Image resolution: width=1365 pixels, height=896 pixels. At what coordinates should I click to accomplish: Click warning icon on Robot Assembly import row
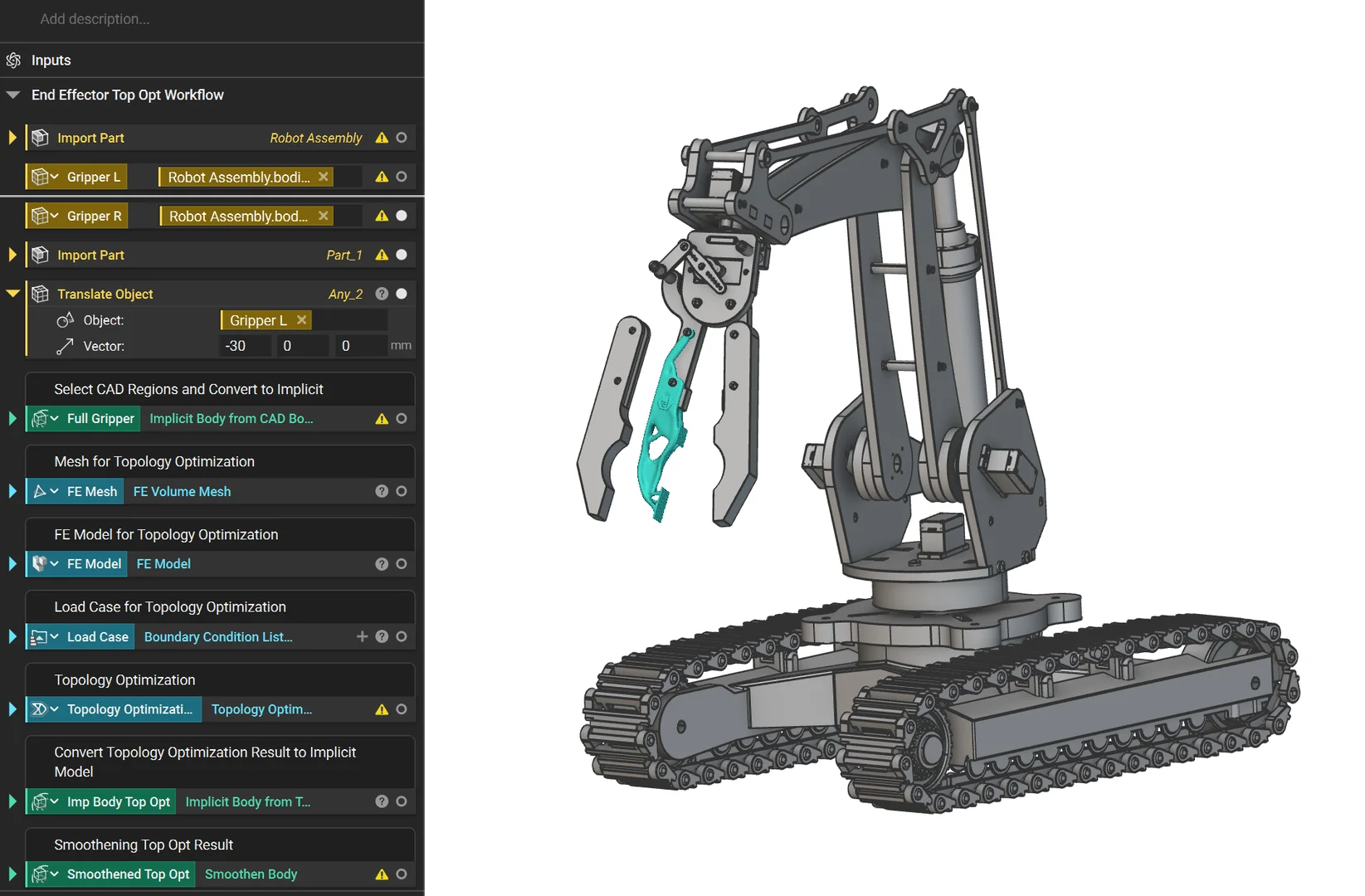click(382, 138)
